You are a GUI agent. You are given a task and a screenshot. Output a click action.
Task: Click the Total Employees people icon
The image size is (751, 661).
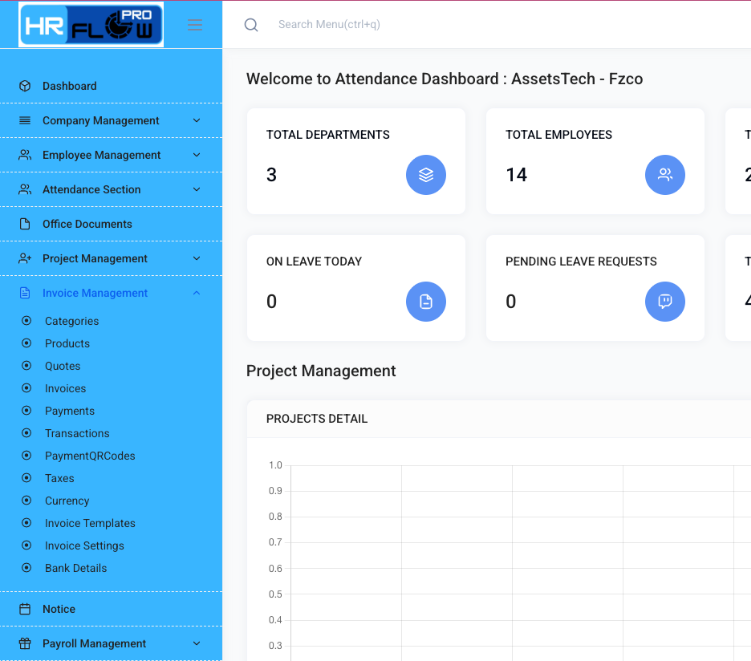point(665,175)
